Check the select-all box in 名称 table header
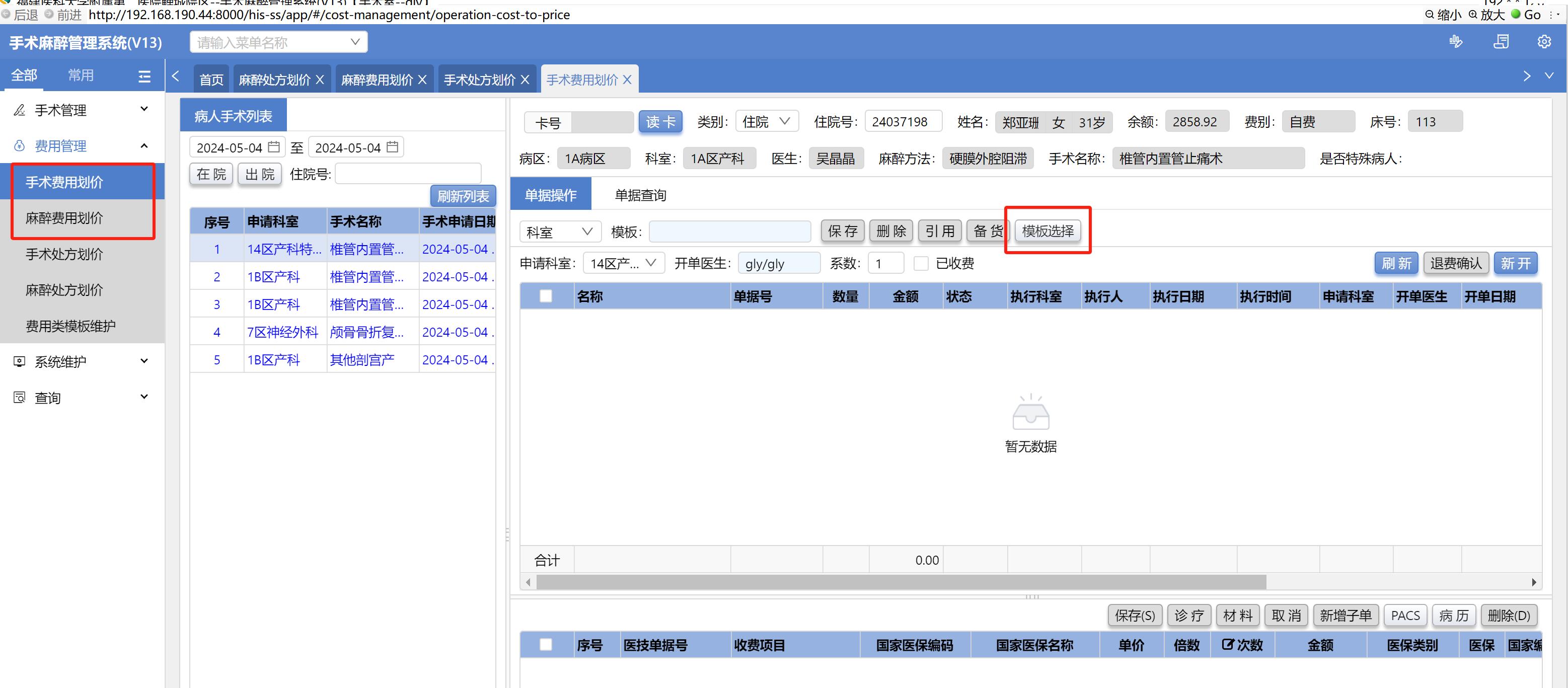This screenshot has width=1568, height=688. 546,296
